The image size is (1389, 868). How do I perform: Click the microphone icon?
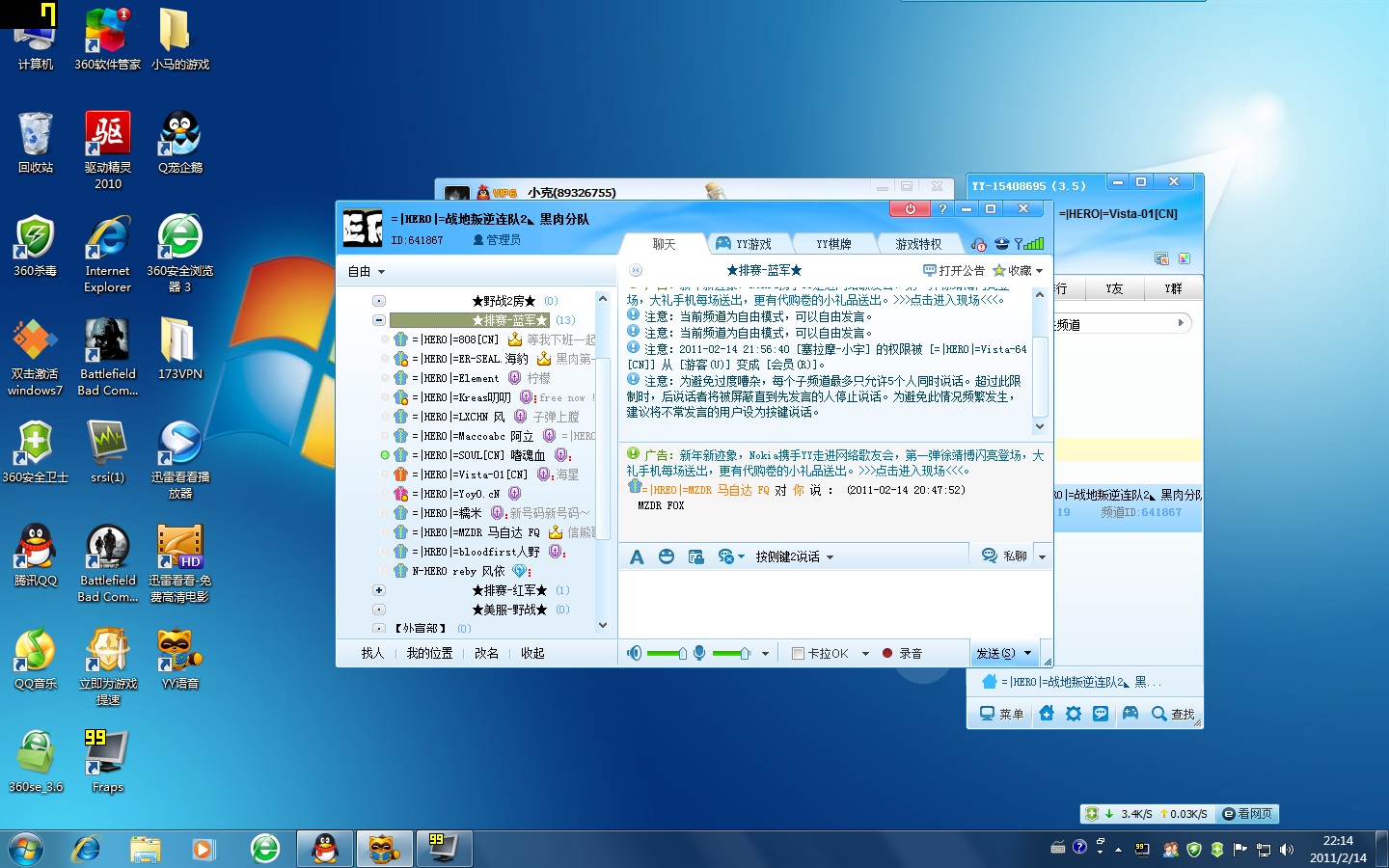point(699,653)
